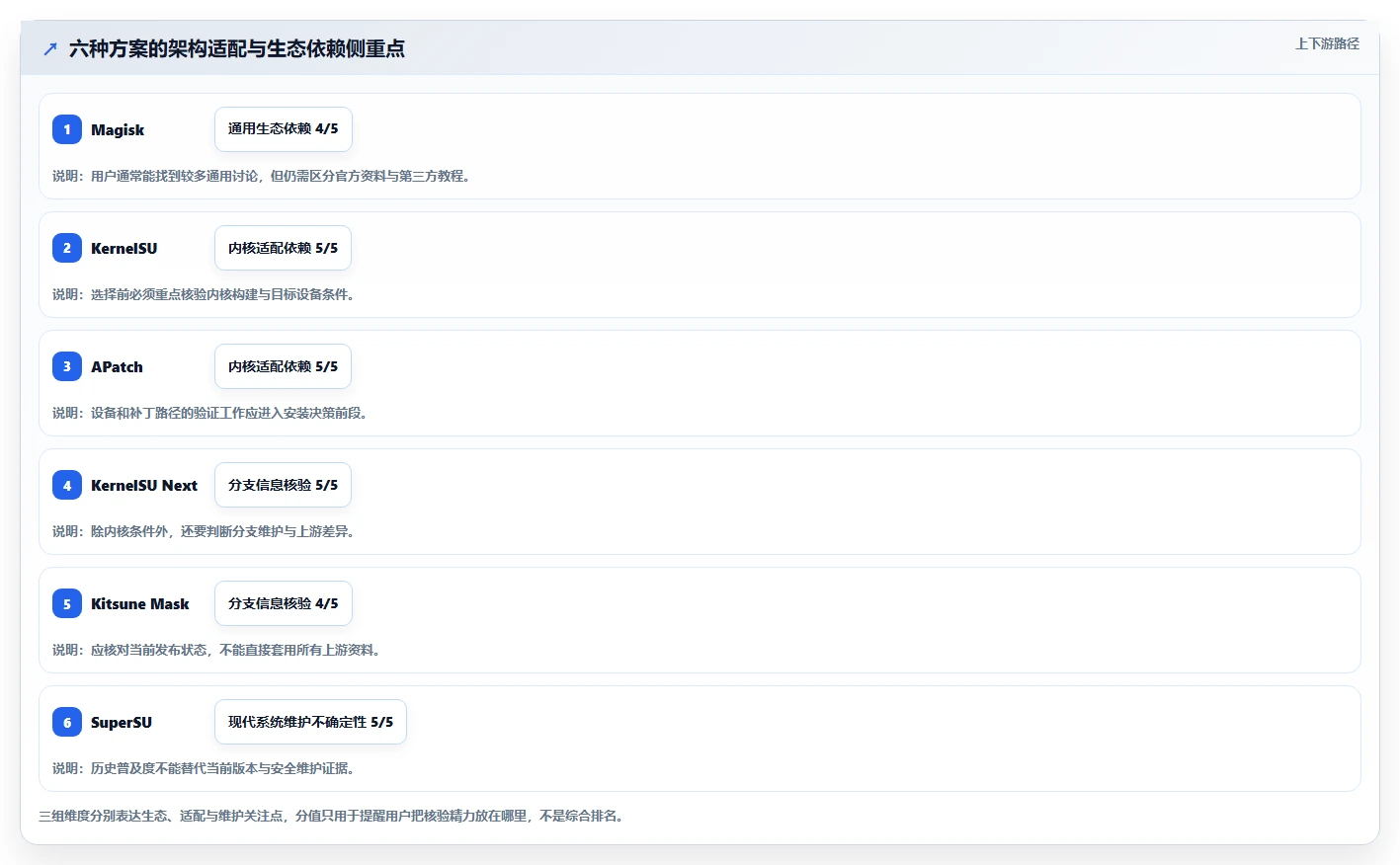Select the 现代系统维护不确定性 5/5 tag

310,722
